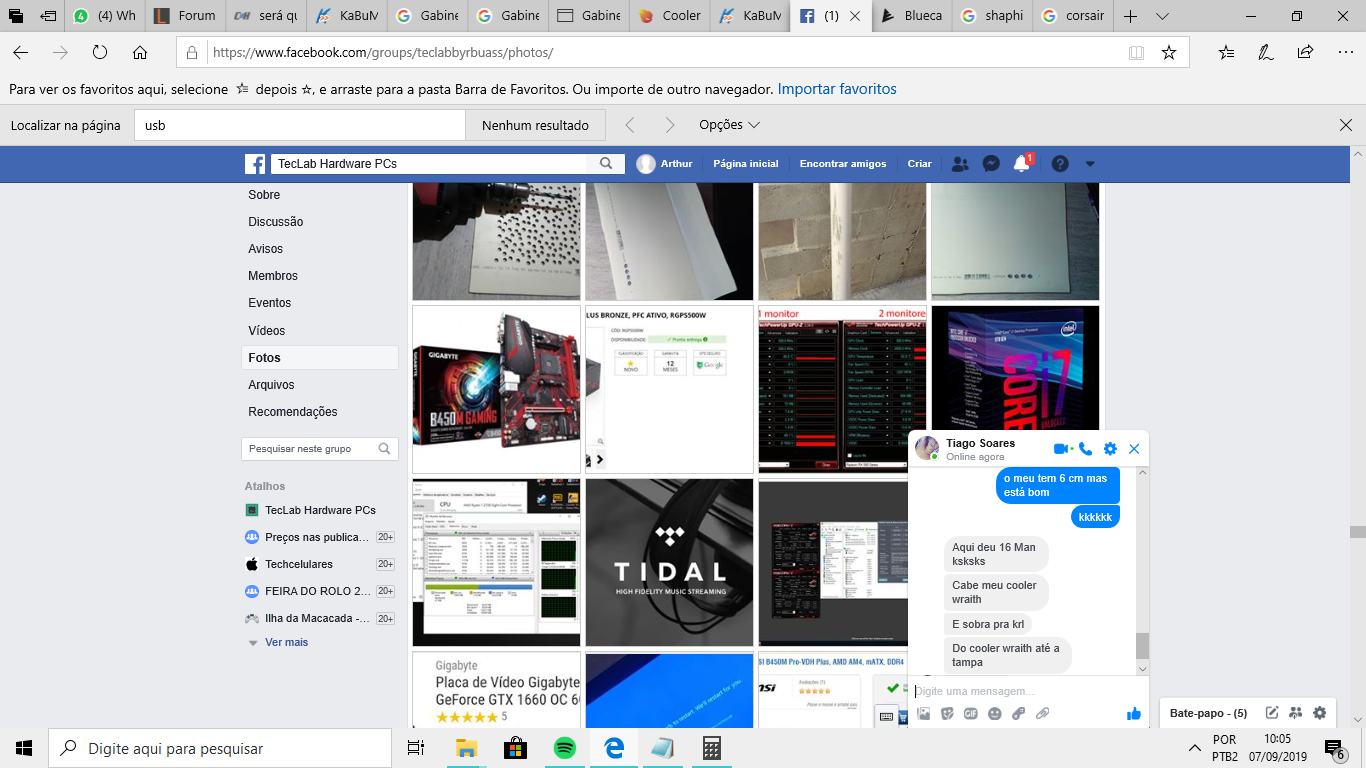
Task: Start a video call with Tiago Soares
Action: pos(1062,449)
